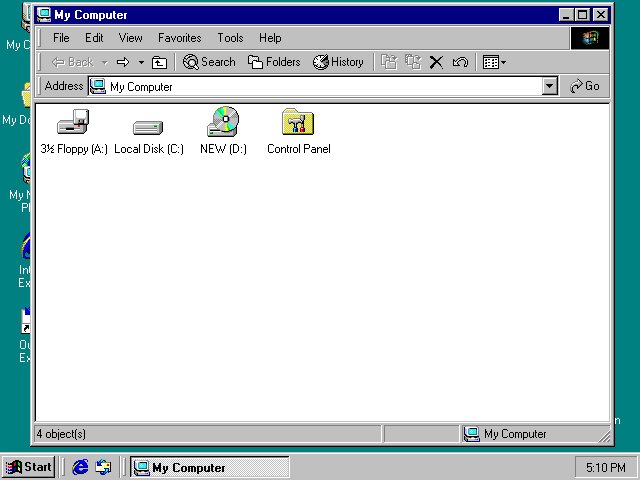Open the Tools menu
Screen dimensions: 640x480
(230, 38)
